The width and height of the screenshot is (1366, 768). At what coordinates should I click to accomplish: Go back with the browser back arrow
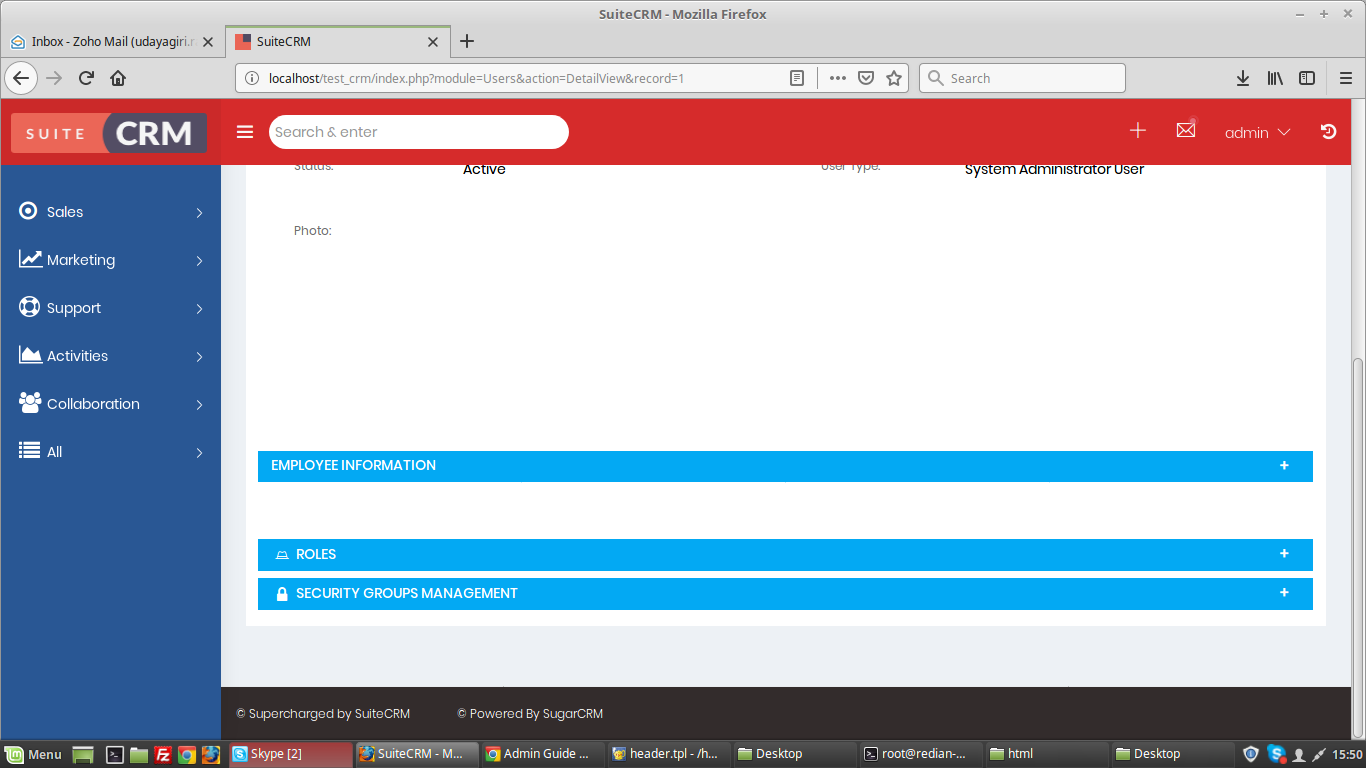pos(21,78)
